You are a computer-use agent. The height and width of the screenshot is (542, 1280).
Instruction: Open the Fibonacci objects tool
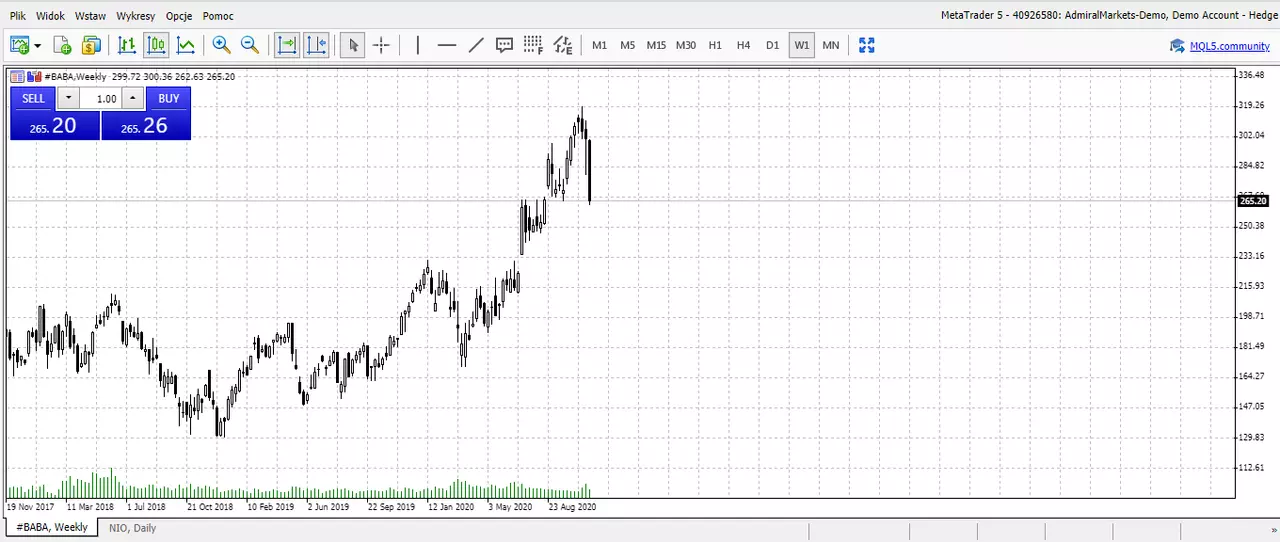533,45
